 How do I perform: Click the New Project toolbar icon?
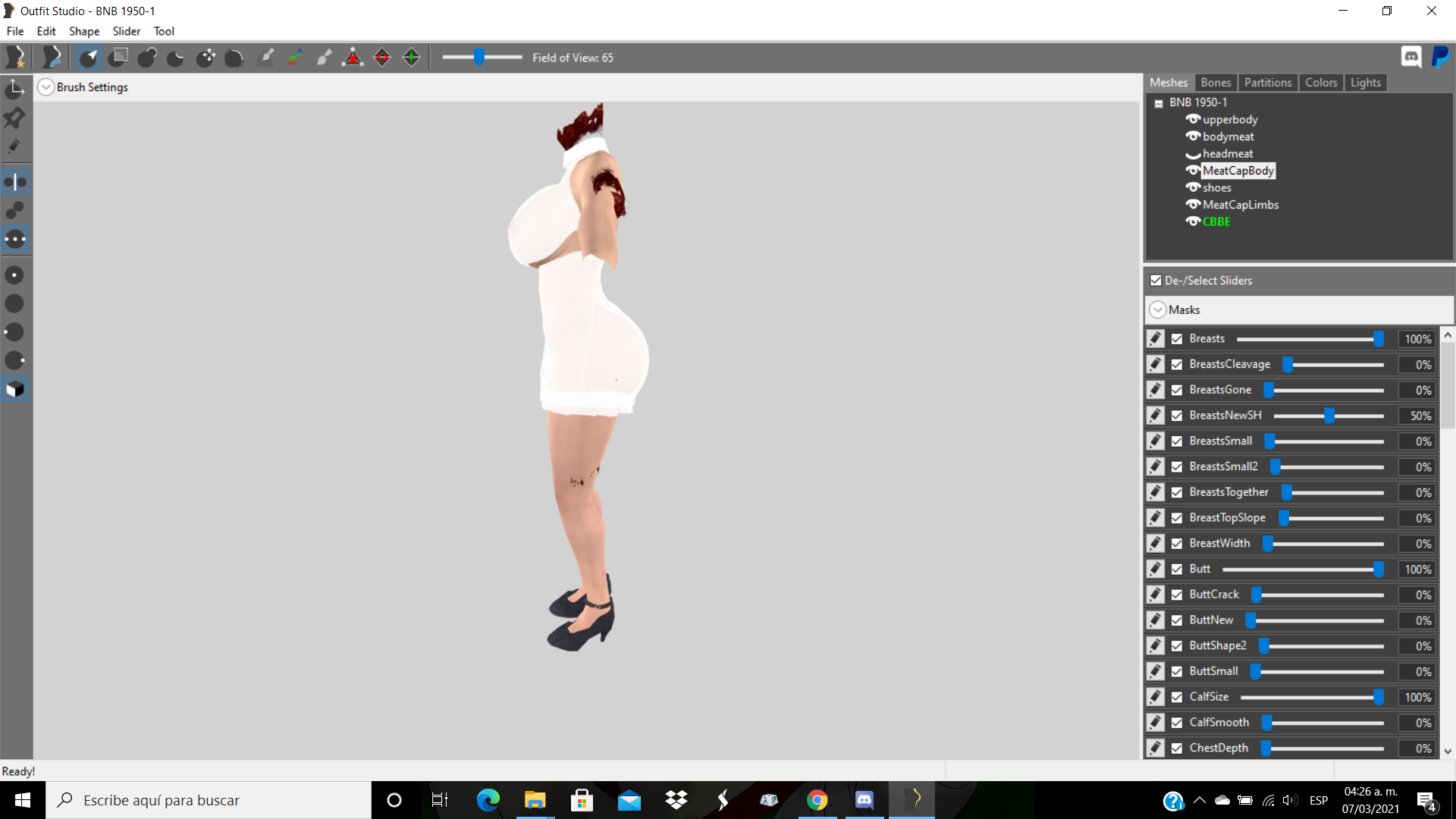15,58
